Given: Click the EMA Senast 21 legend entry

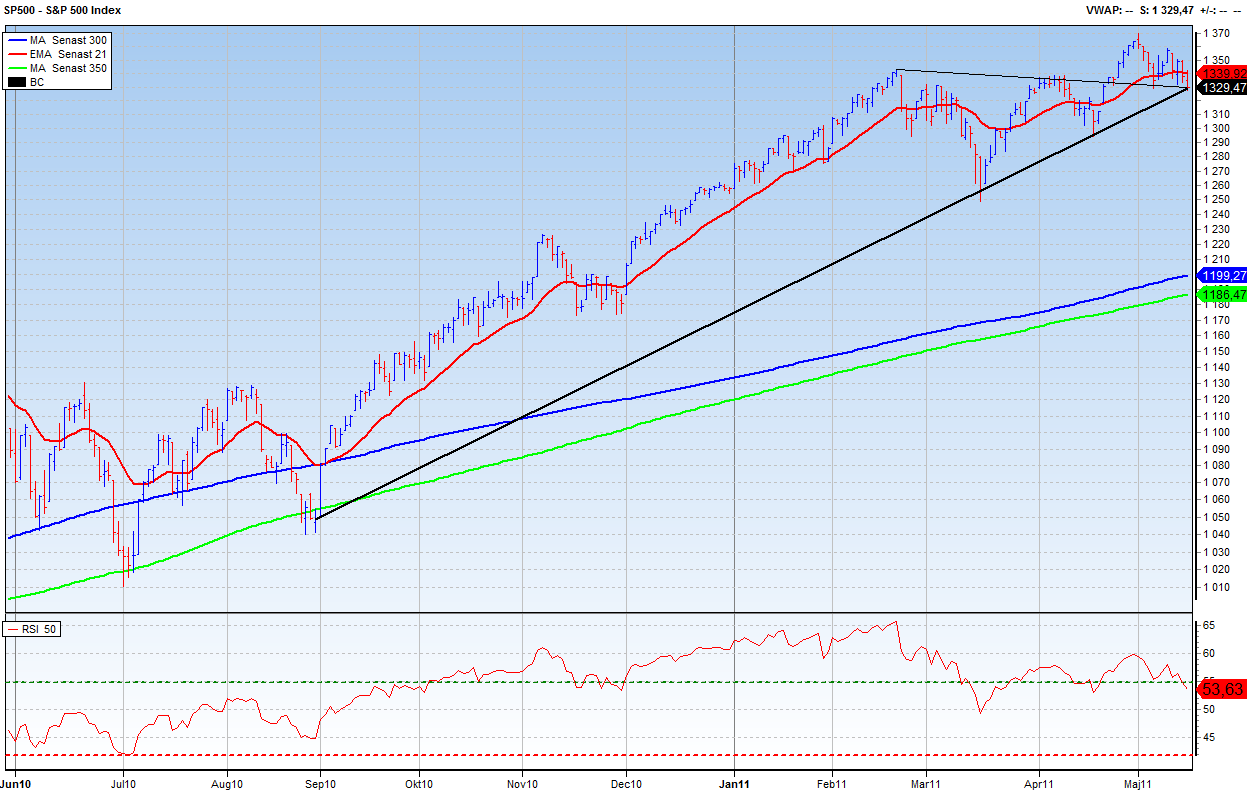Looking at the screenshot, I should pos(70,53).
